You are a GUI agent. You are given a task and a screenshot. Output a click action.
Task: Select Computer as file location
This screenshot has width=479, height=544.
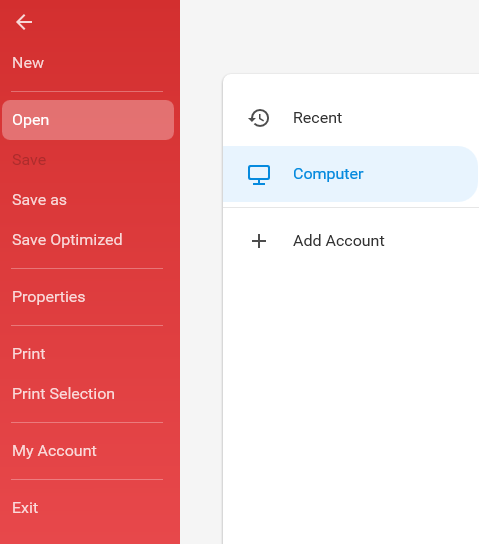351,174
